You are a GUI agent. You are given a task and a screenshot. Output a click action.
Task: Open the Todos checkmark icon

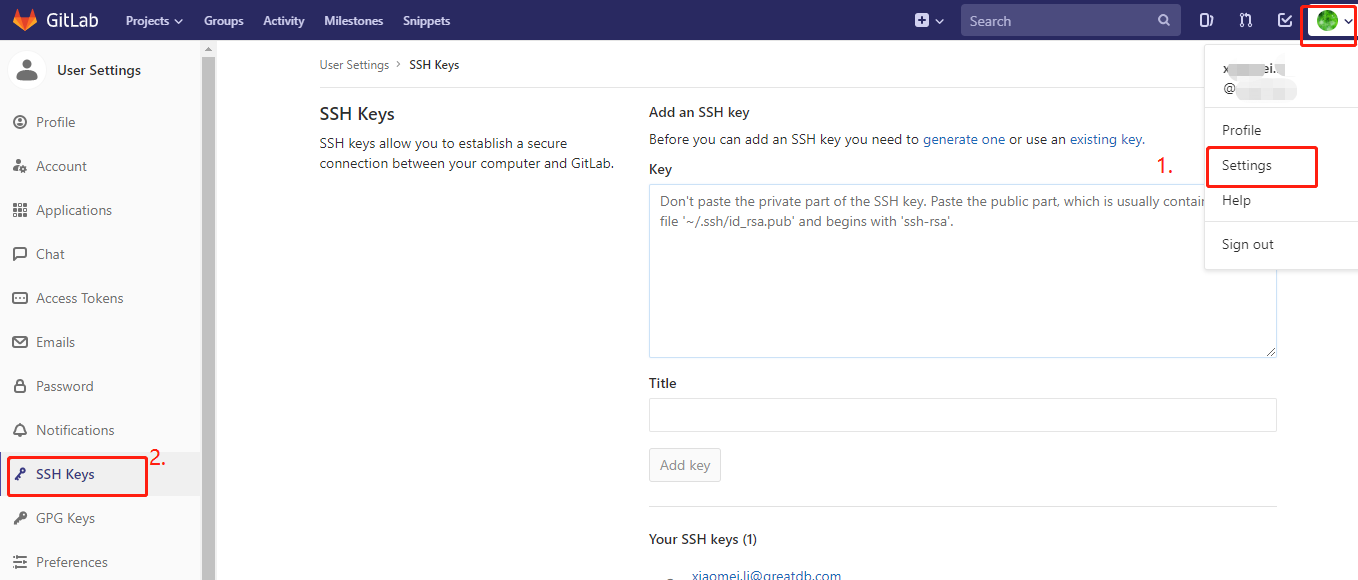(x=1283, y=20)
